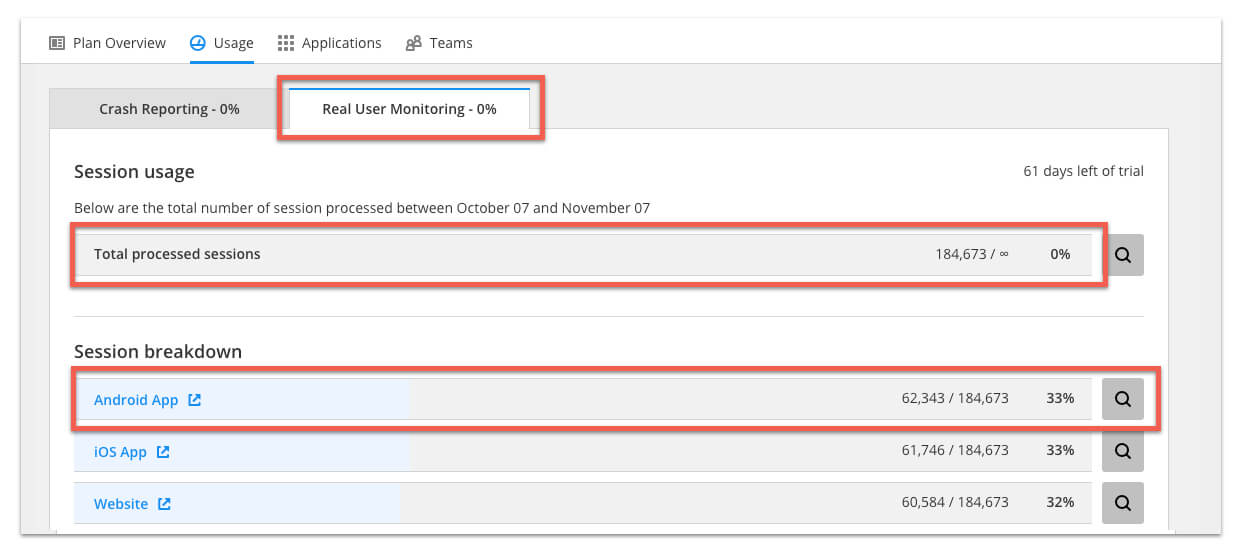This screenshot has height=558, width=1240.
Task: Click external link icon beside iOS App
Action: coord(163,451)
